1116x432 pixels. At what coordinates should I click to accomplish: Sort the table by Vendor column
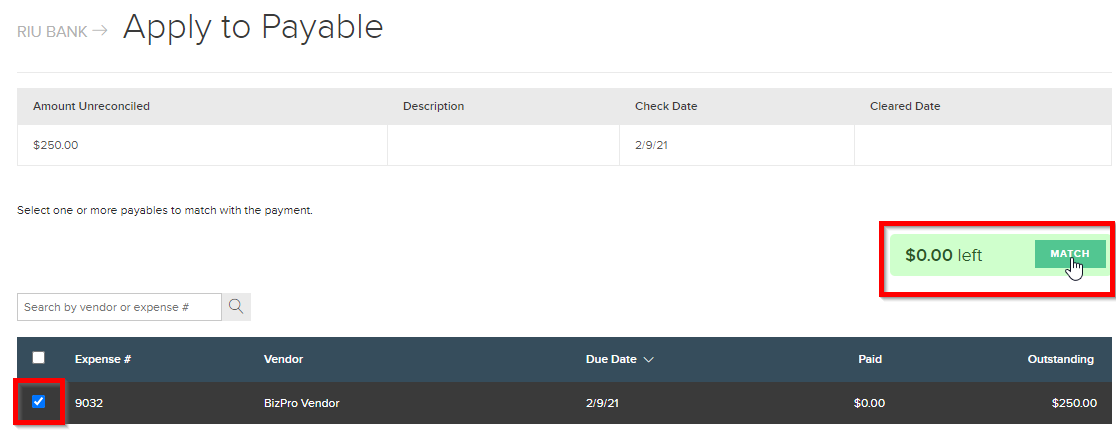[283, 359]
